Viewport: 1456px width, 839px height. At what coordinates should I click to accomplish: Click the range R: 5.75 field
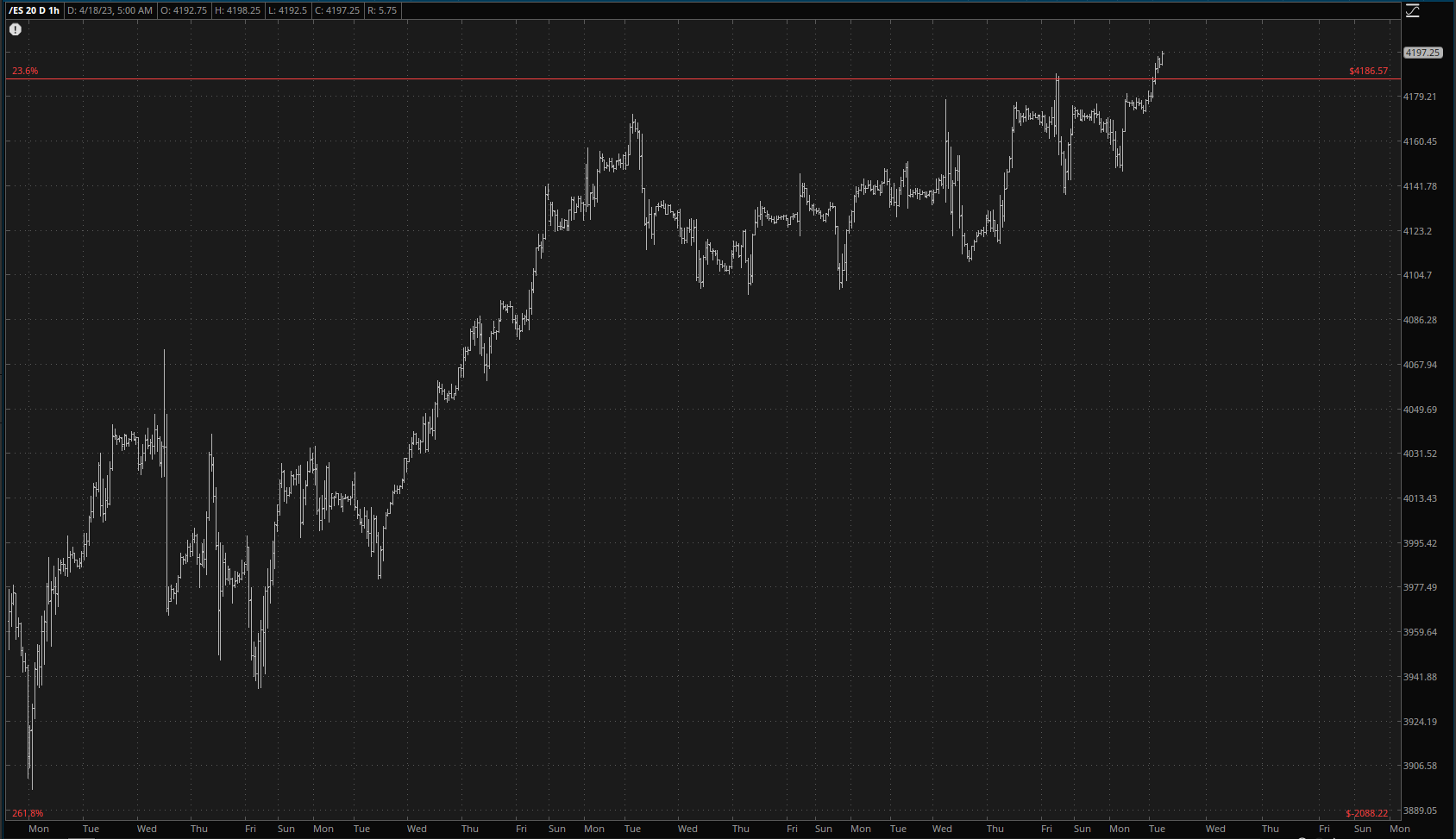pos(382,10)
